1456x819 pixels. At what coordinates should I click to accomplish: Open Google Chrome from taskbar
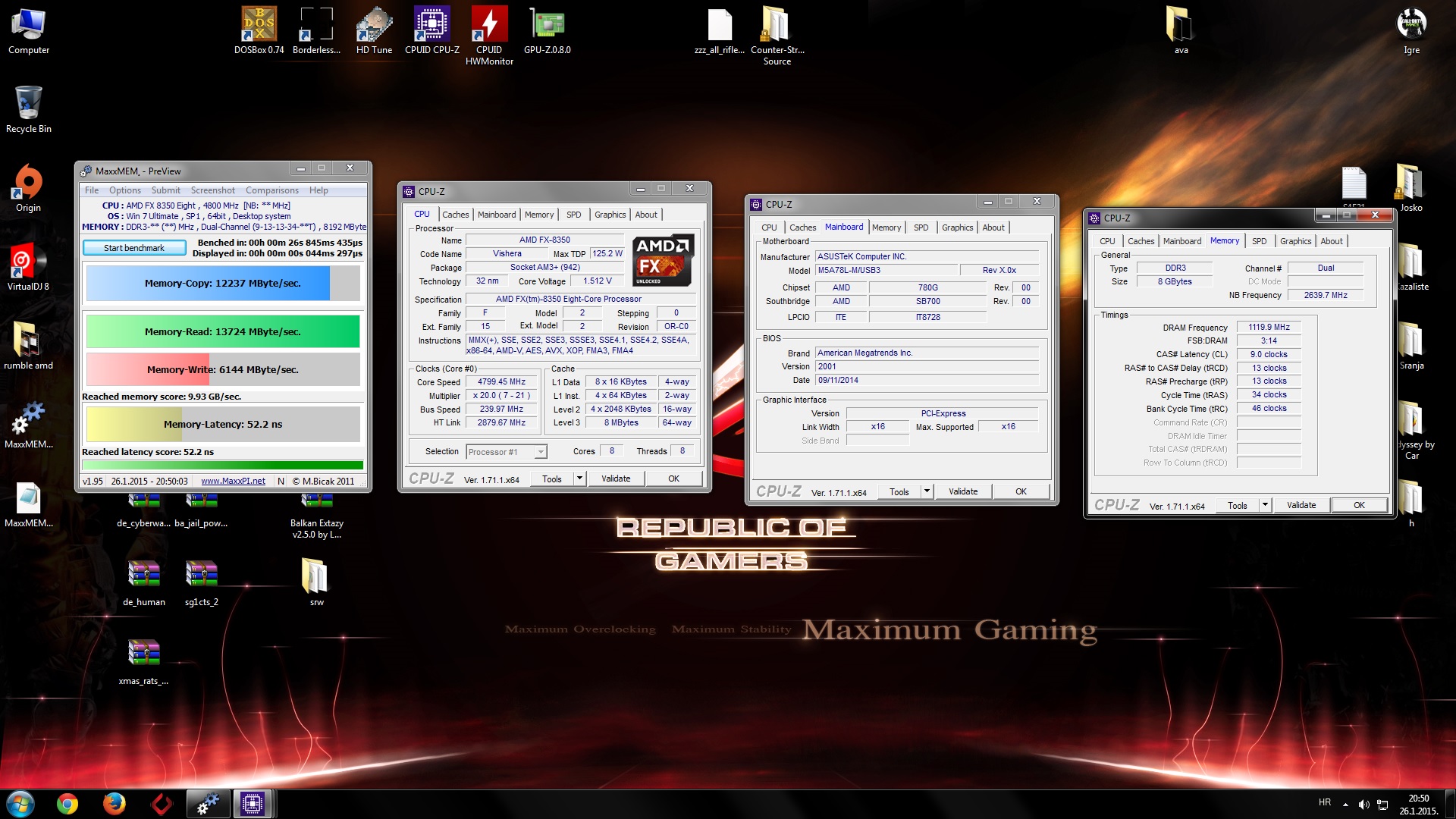[x=67, y=804]
